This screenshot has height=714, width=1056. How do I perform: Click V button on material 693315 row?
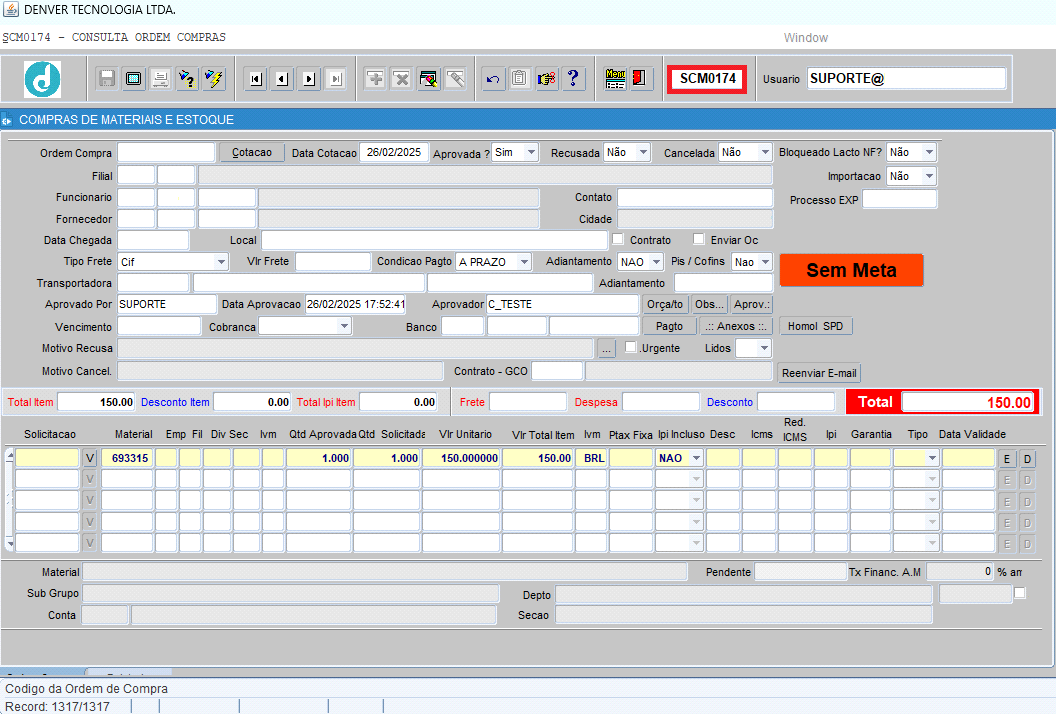(x=90, y=458)
